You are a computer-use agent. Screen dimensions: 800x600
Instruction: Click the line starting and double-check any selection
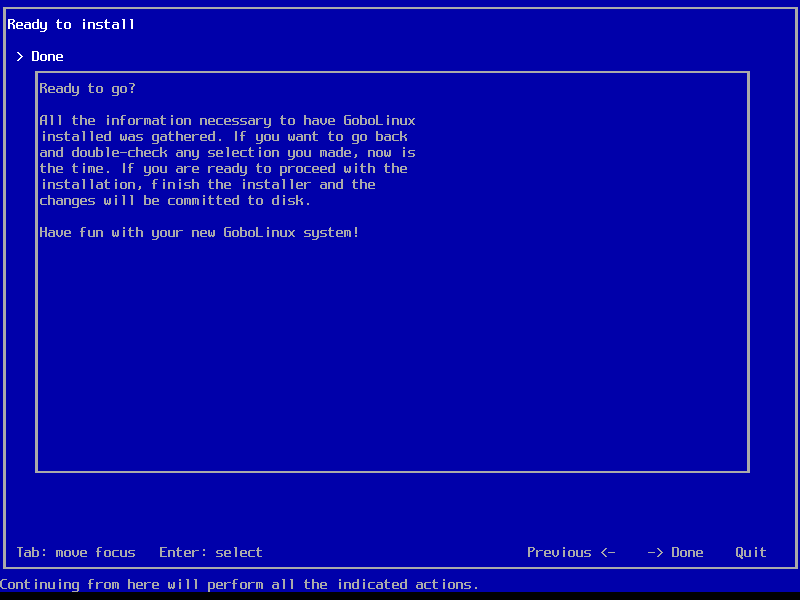coord(227,152)
